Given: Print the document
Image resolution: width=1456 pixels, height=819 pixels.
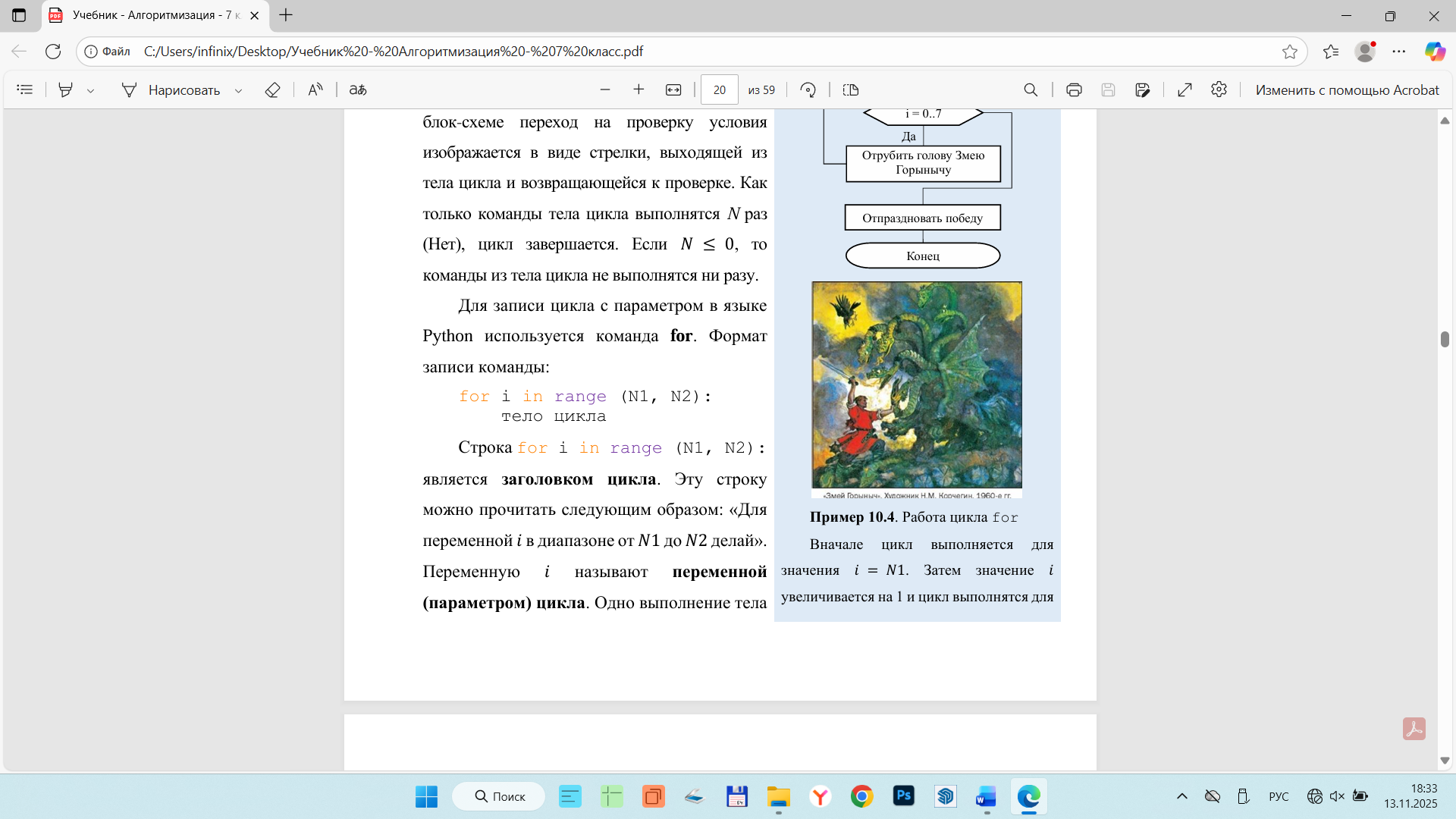Looking at the screenshot, I should [x=1074, y=89].
